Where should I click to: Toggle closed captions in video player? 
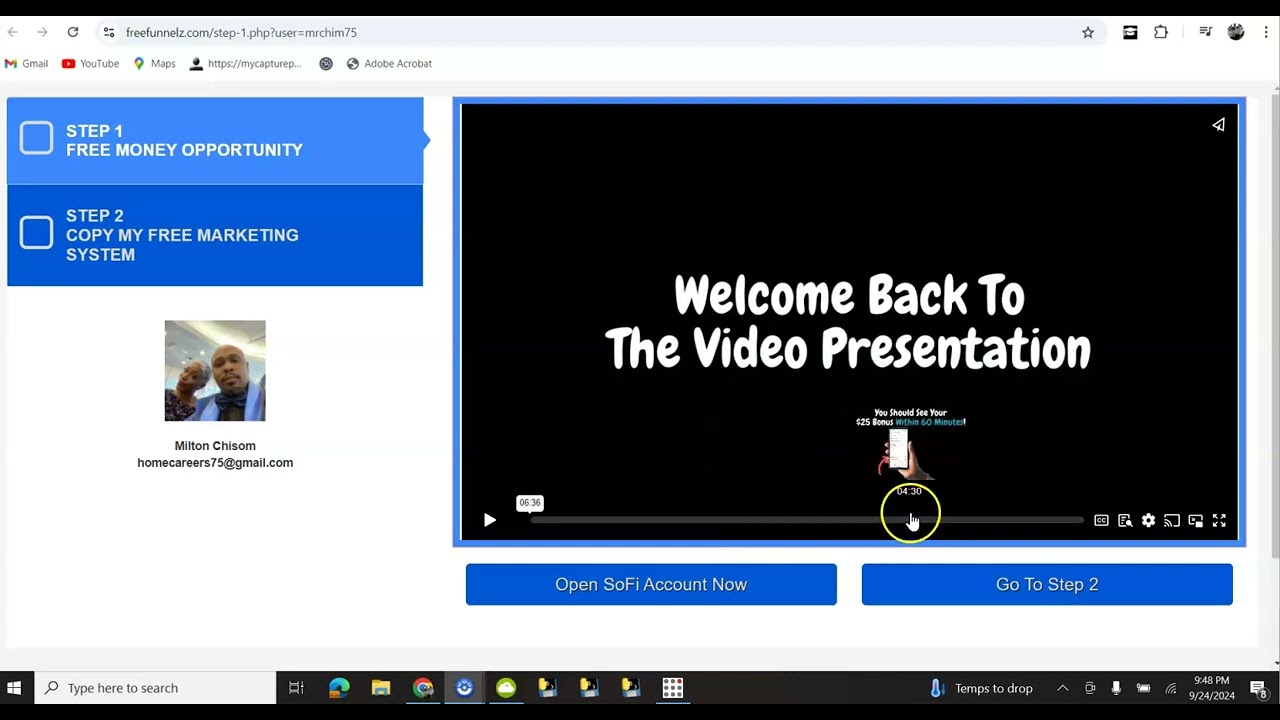coord(1101,520)
